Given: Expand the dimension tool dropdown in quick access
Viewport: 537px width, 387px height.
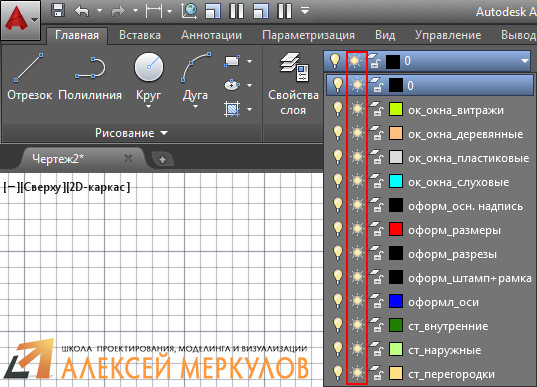Looking at the screenshot, I should coord(169,11).
